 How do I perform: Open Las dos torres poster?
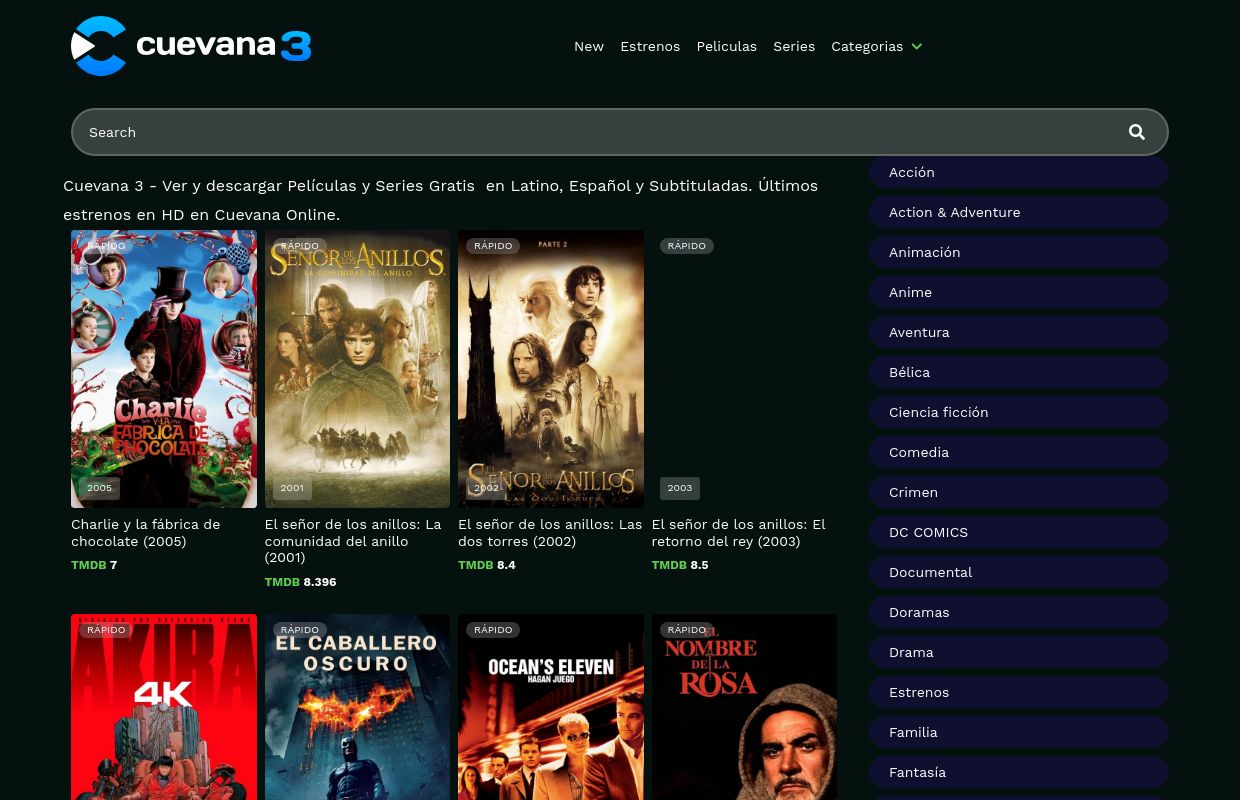click(x=551, y=369)
